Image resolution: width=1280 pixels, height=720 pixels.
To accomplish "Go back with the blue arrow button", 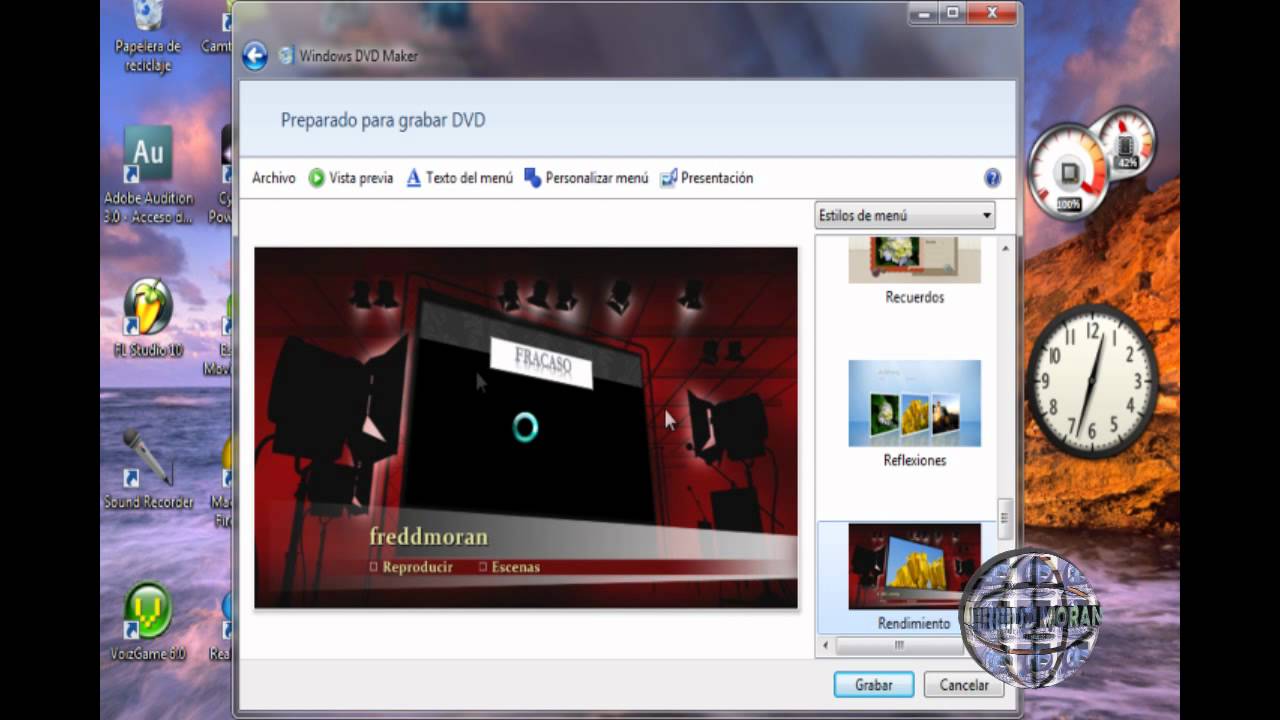I will click(x=255, y=56).
